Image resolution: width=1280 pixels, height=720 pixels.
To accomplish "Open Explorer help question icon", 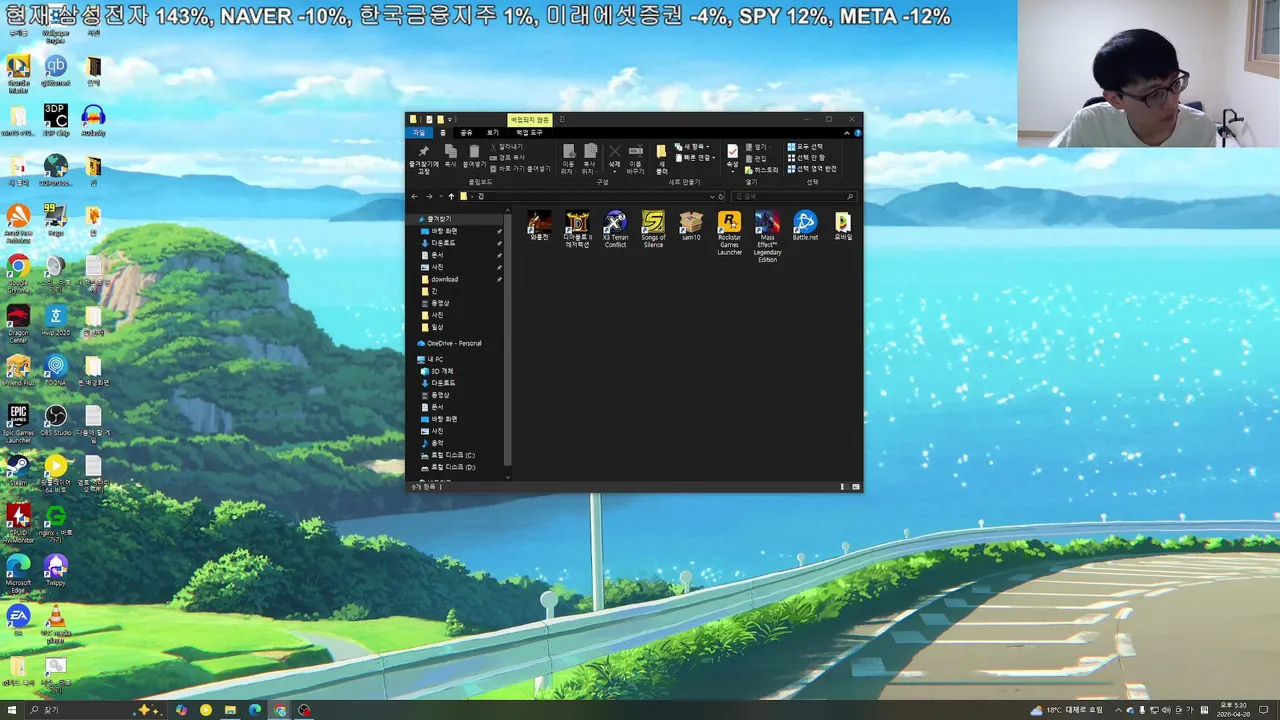I will [857, 133].
